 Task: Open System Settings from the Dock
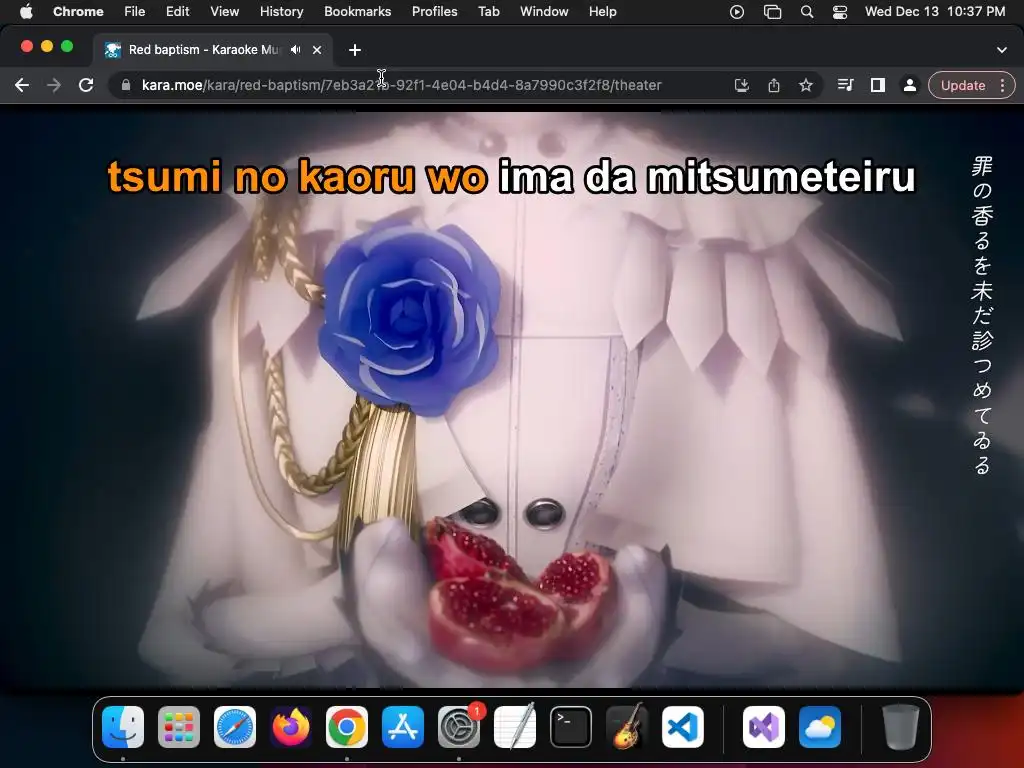tap(459, 727)
